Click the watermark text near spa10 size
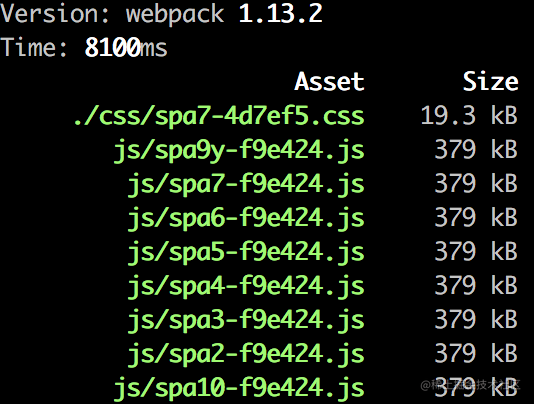The height and width of the screenshot is (404, 534). click(x=470, y=385)
